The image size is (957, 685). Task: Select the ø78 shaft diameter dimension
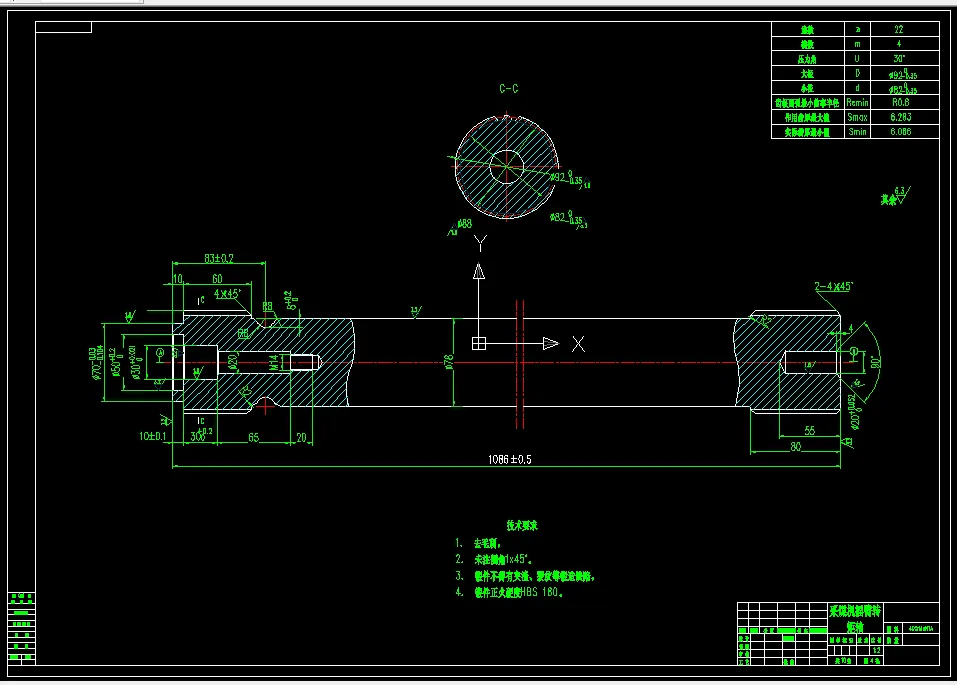pos(449,361)
